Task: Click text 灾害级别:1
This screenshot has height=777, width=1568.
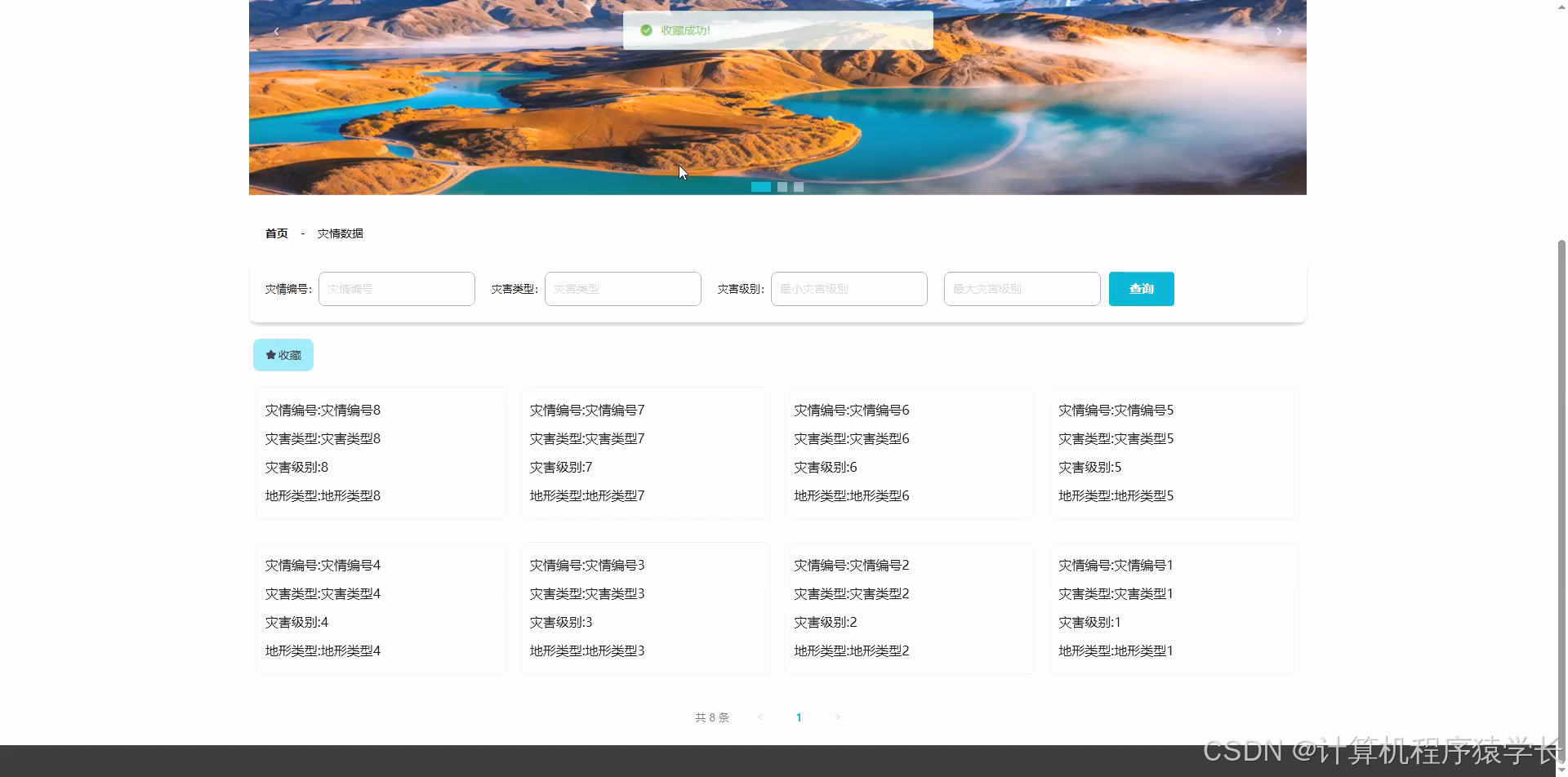Action: click(x=1089, y=623)
